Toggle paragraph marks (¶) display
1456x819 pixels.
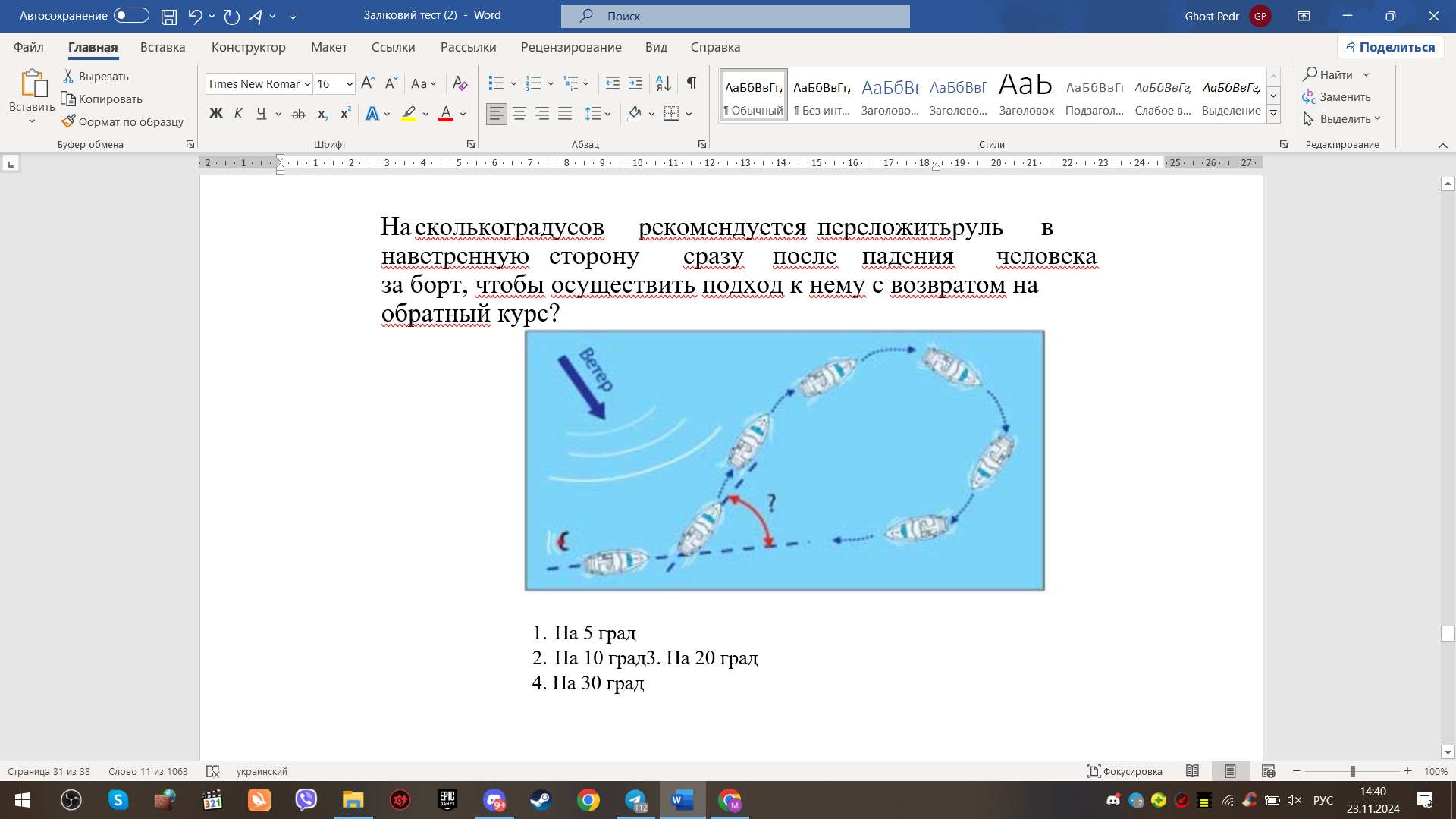pyautogui.click(x=691, y=83)
